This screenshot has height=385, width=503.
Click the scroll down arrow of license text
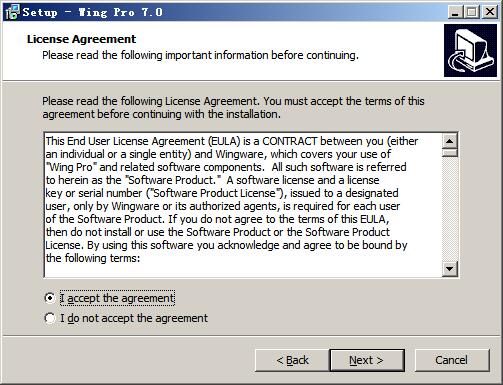[x=450, y=268]
